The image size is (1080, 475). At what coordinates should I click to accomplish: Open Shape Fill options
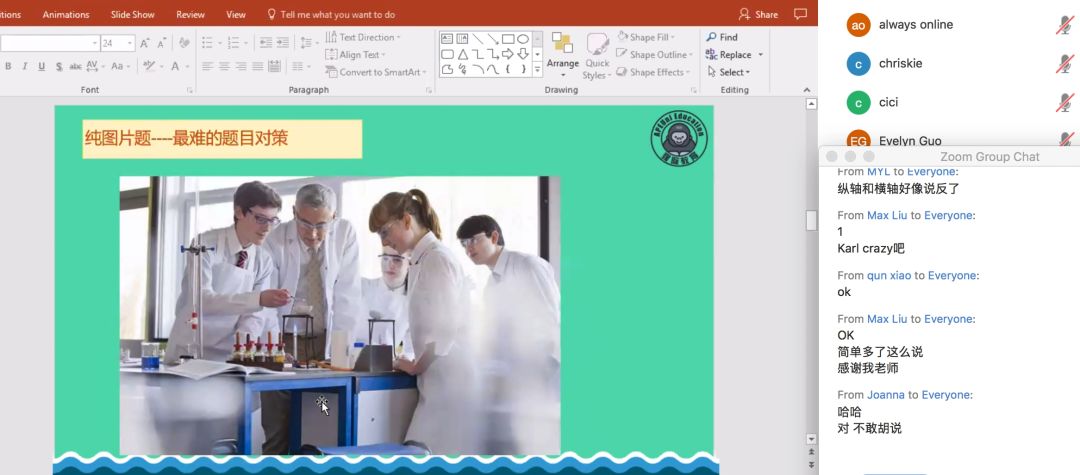[x=647, y=37]
